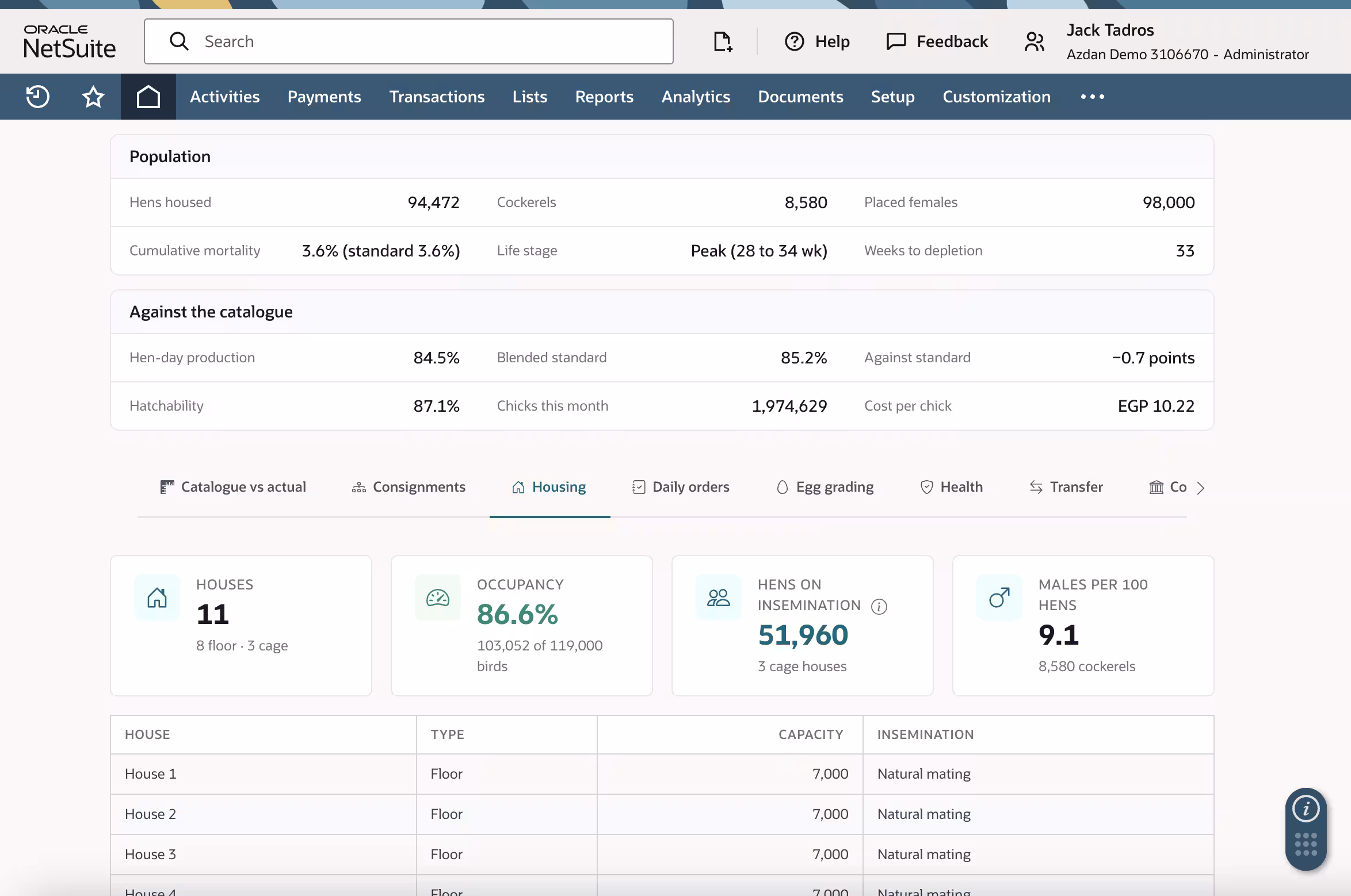Viewport: 1351px width, 896px height.
Task: Select the Housing tab
Action: 549,487
